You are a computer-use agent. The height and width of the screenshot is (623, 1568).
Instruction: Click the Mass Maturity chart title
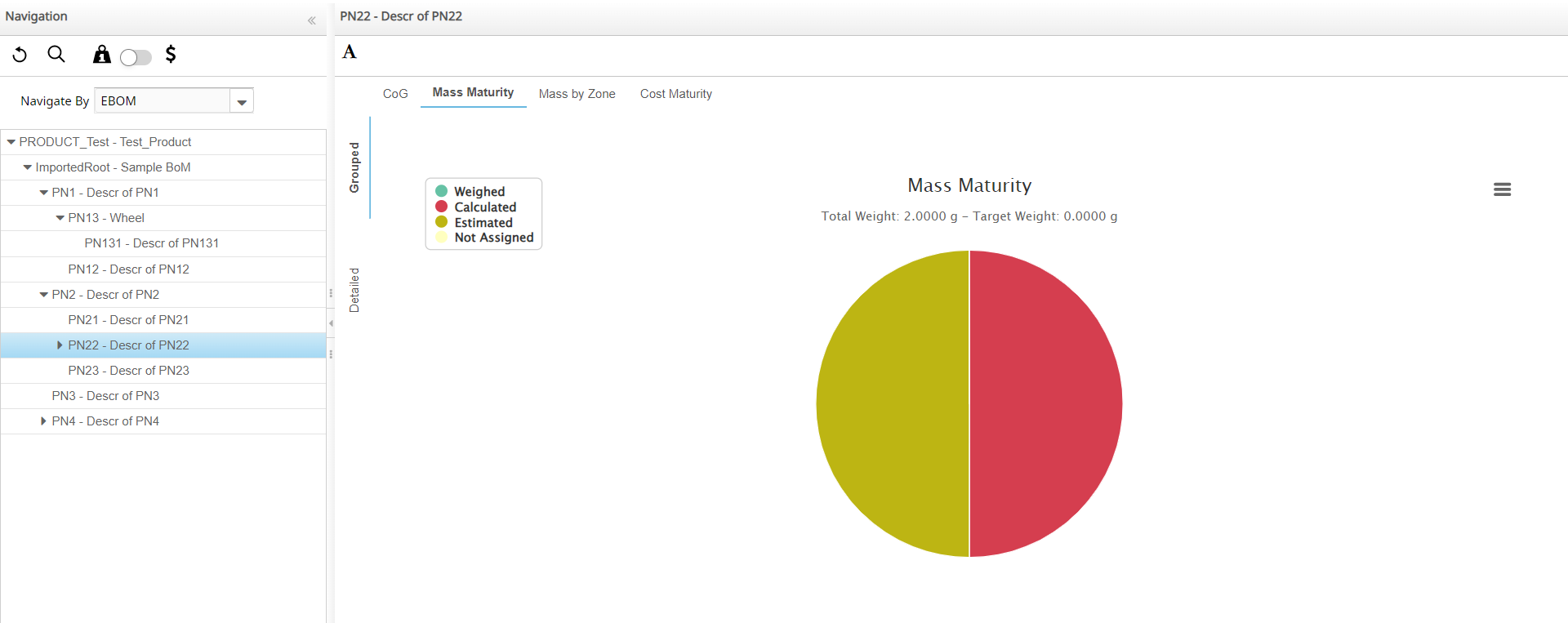coord(969,186)
